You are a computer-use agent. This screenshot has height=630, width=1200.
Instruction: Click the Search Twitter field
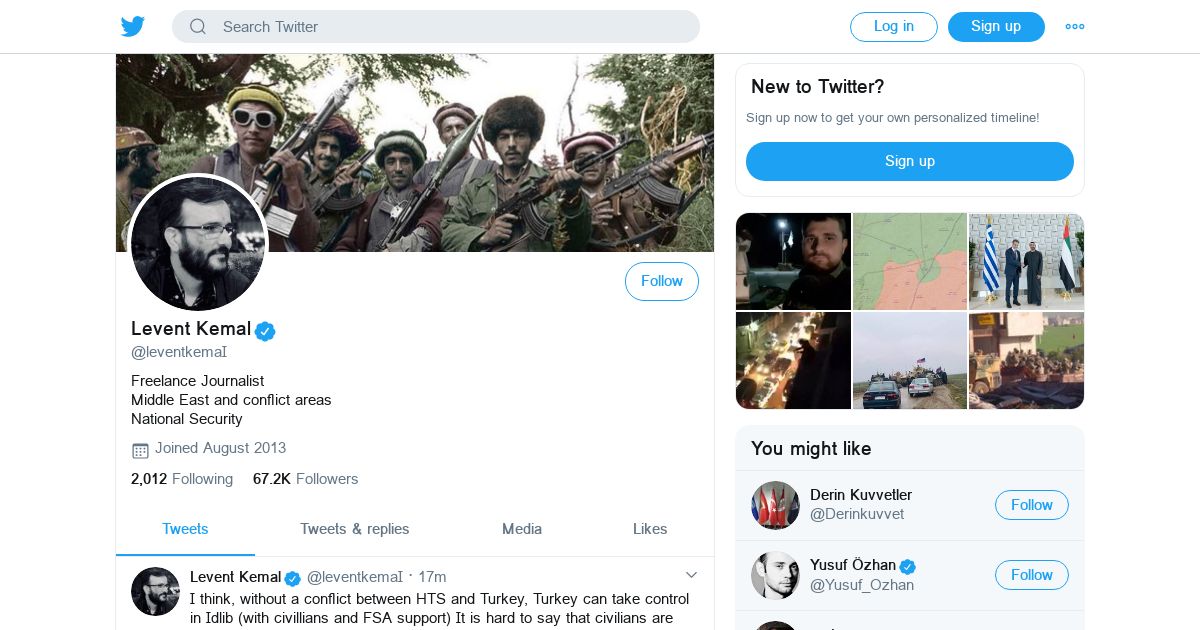point(436,27)
